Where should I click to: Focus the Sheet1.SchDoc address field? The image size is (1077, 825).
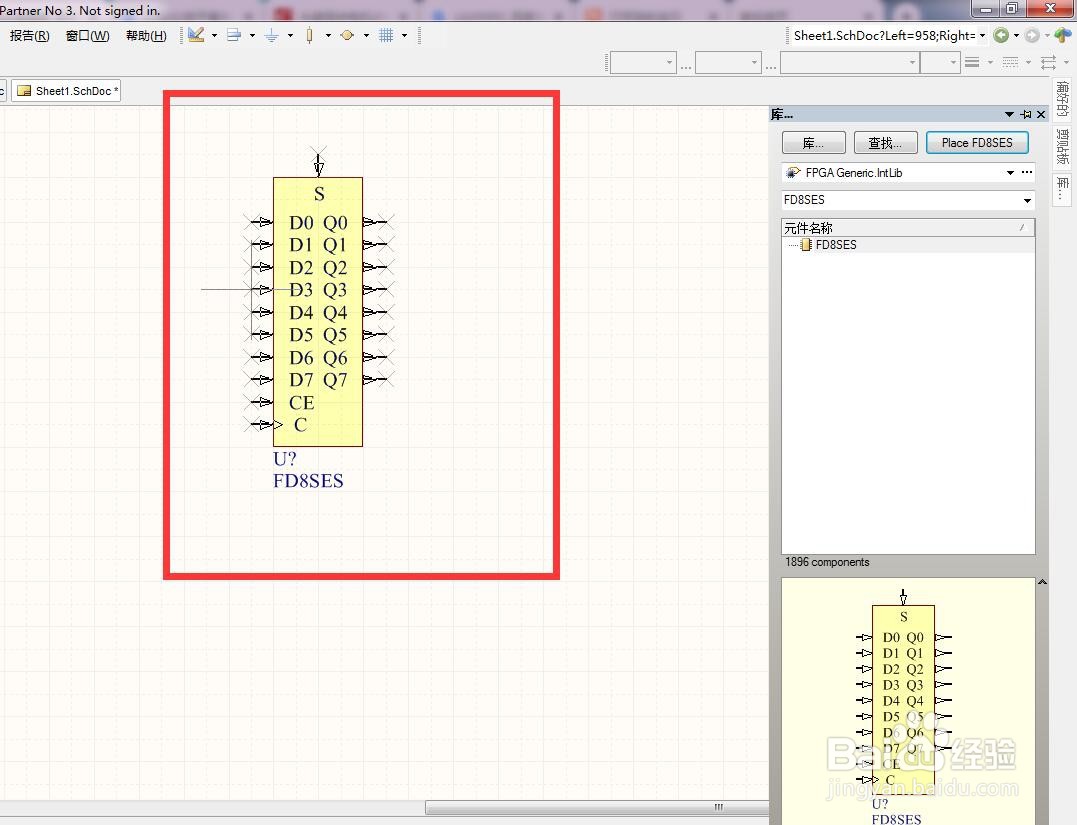pyautogui.click(x=883, y=36)
